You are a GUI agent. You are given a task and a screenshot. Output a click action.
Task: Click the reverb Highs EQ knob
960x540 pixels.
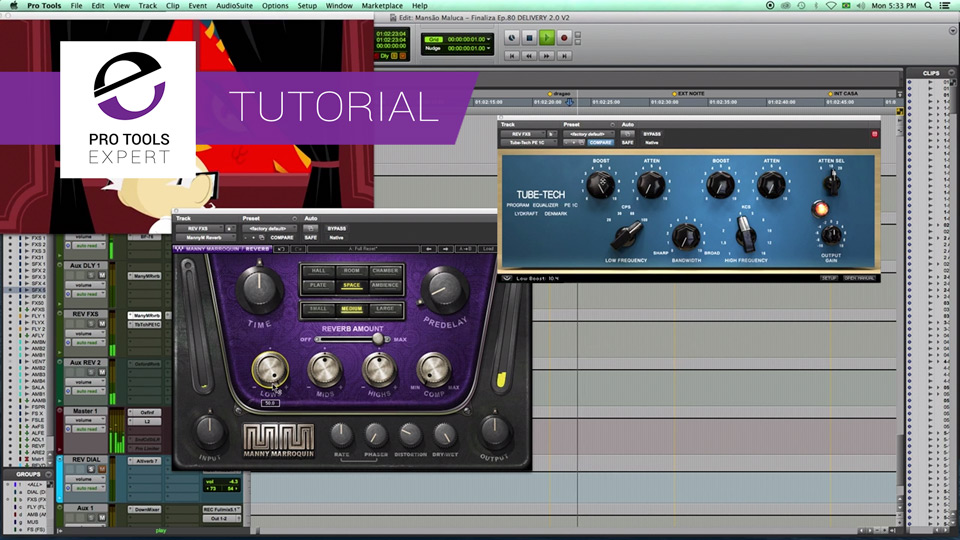coord(379,369)
